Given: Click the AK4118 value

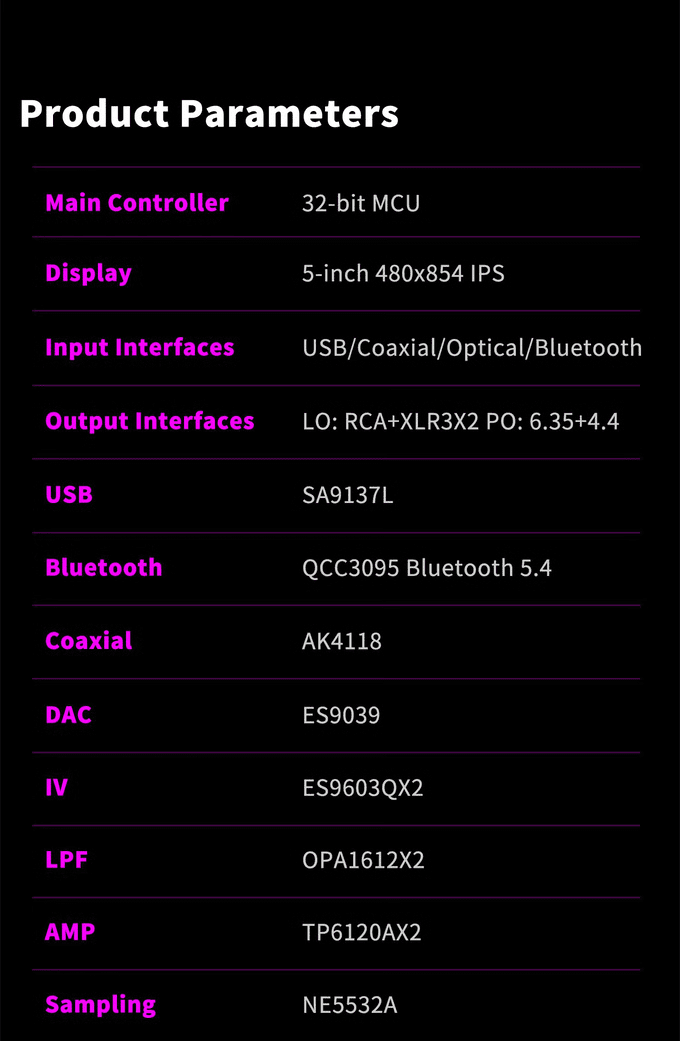Looking at the screenshot, I should click(341, 641).
